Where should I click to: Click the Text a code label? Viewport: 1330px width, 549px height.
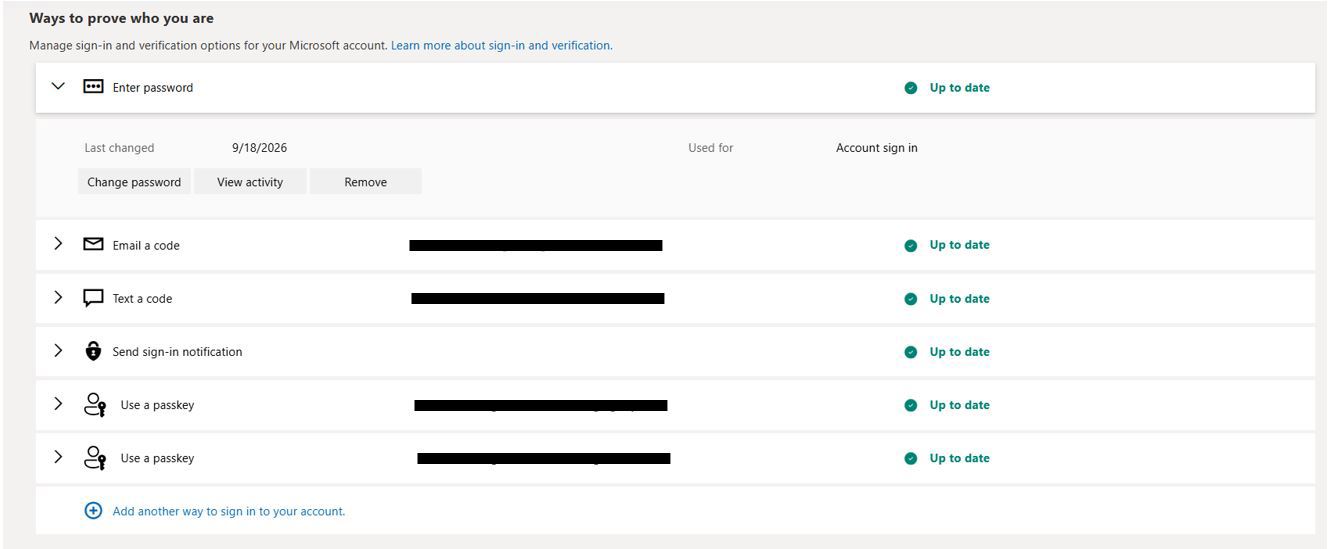click(142, 299)
